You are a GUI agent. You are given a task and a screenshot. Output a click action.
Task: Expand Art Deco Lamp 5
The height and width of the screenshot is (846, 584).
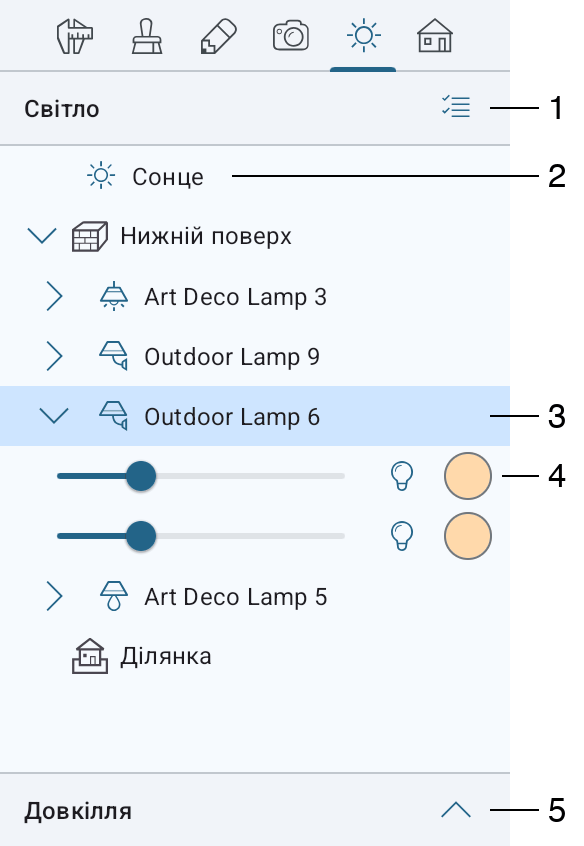tap(55, 596)
